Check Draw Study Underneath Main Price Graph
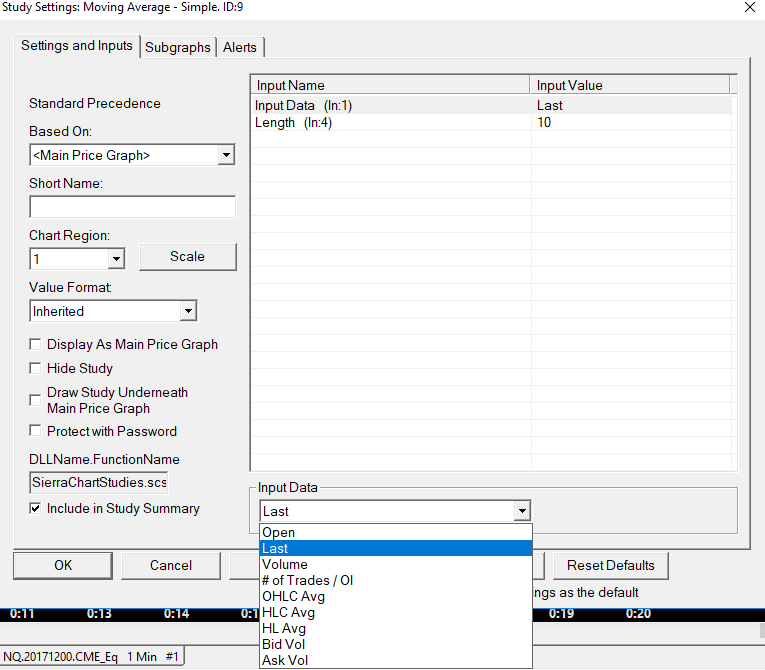765x670 pixels. [35, 400]
